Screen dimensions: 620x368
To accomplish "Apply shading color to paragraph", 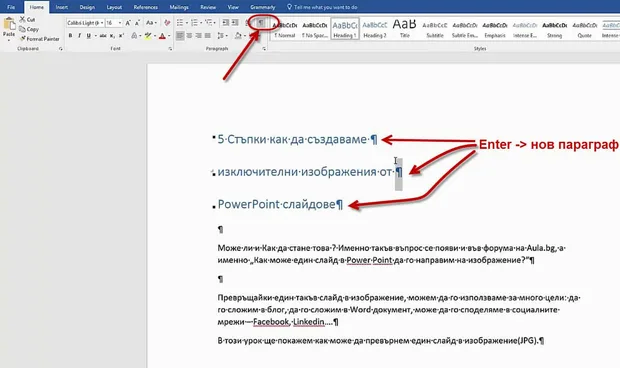I will (238, 36).
